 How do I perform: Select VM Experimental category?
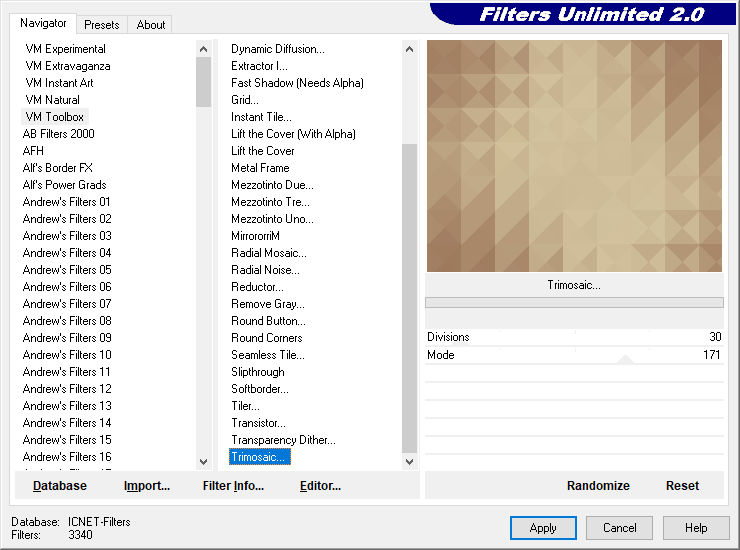click(x=66, y=49)
